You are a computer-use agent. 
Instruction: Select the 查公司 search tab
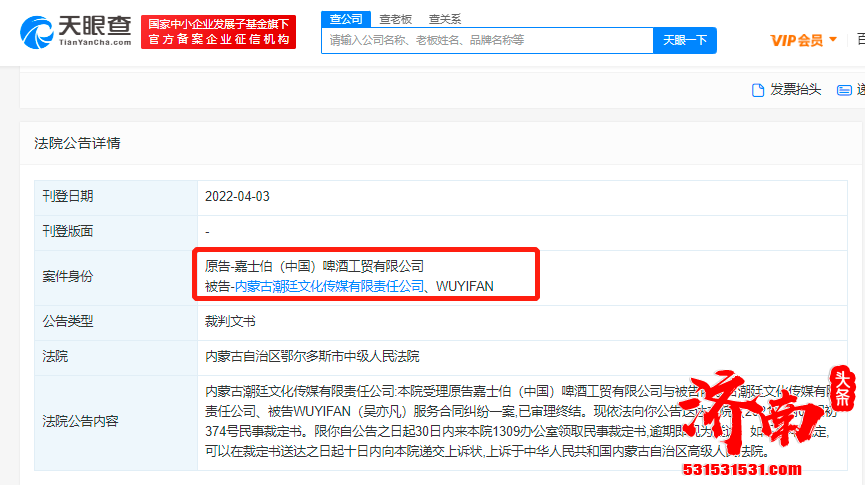pos(346,19)
